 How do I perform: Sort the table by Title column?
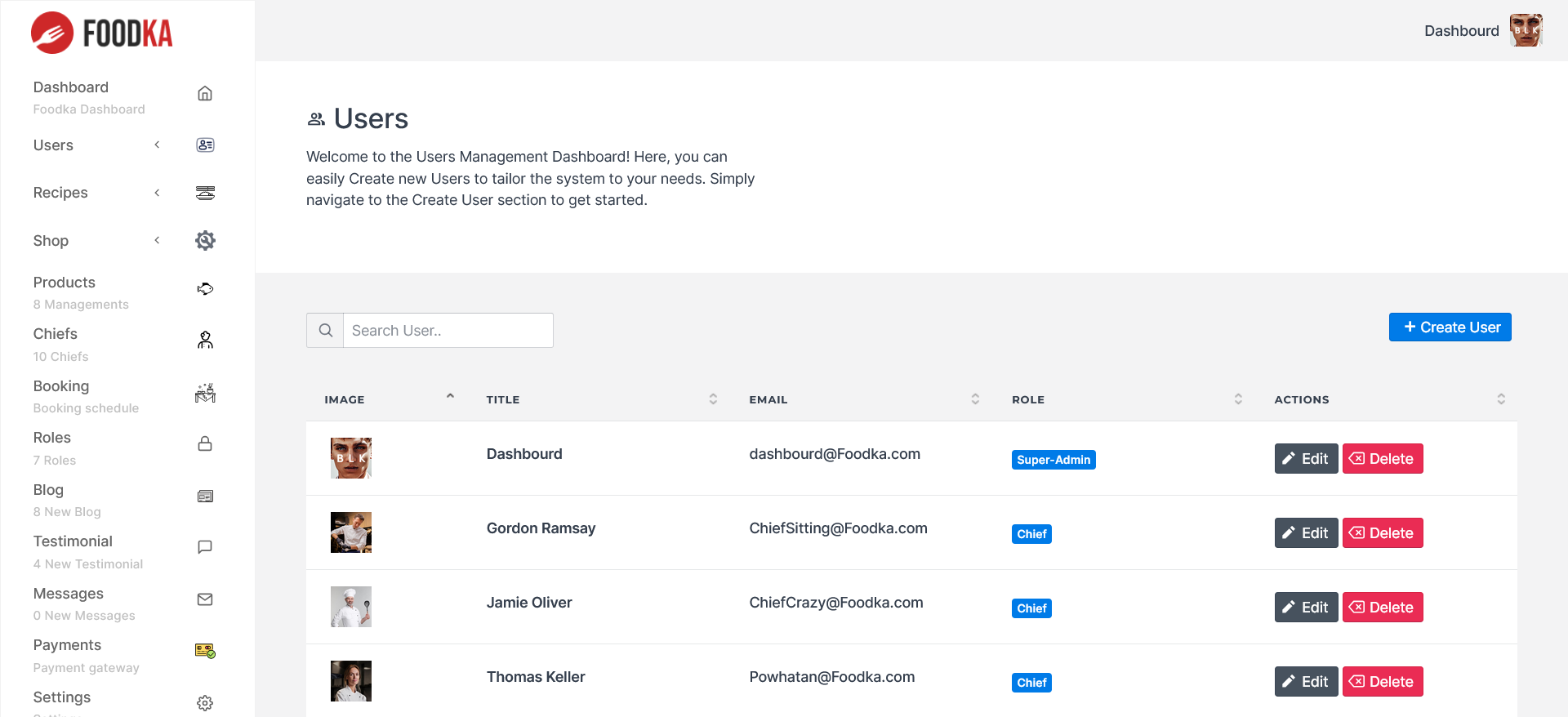(x=713, y=399)
